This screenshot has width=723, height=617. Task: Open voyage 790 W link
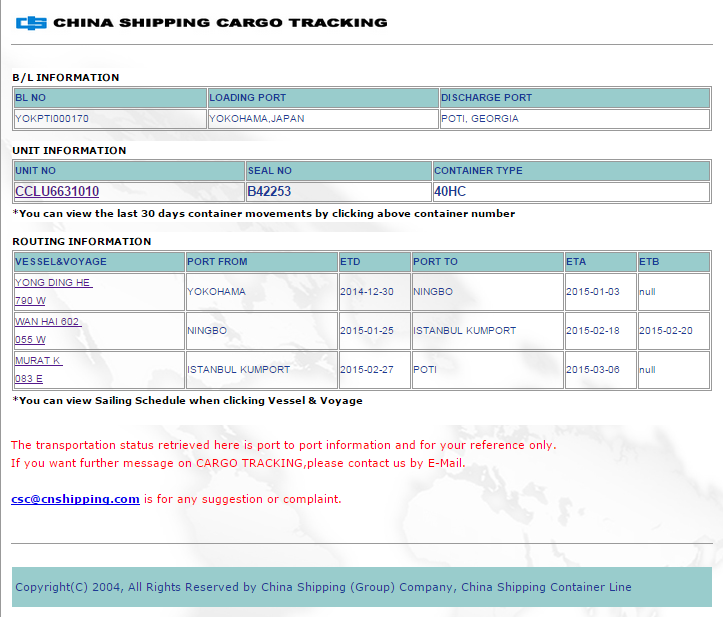coord(30,301)
